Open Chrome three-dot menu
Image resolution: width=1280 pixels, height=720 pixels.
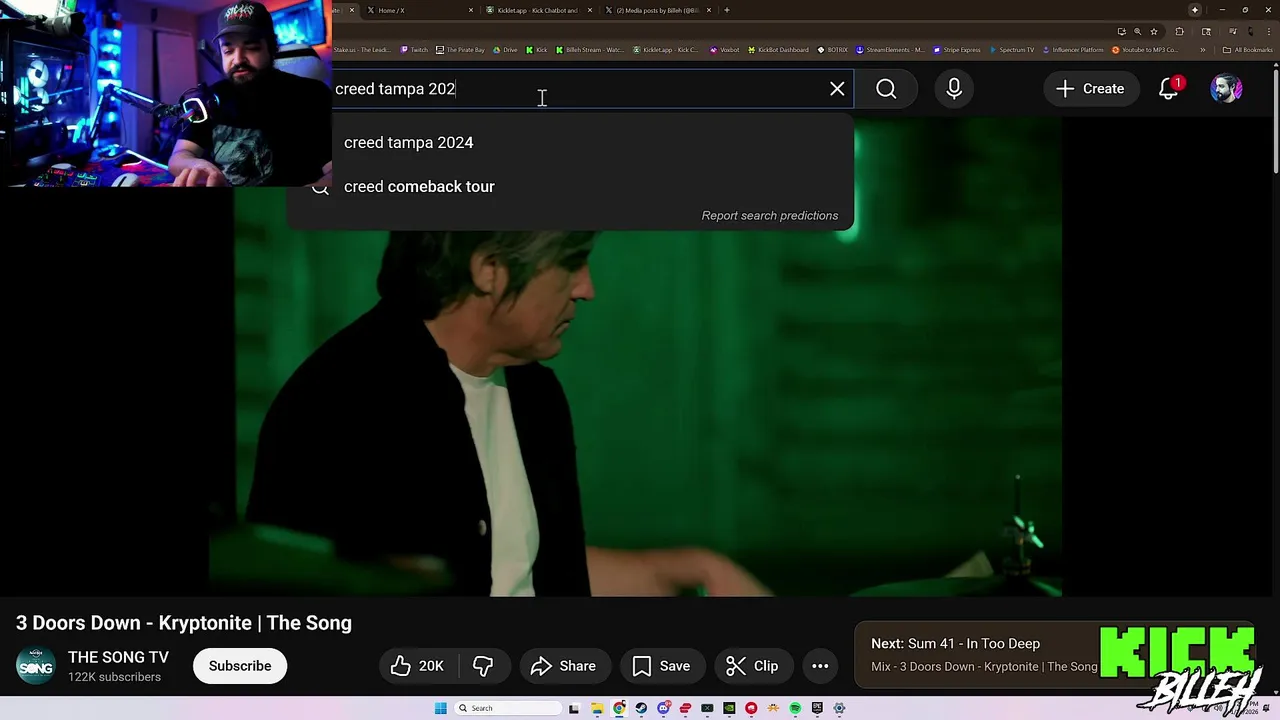1269,31
